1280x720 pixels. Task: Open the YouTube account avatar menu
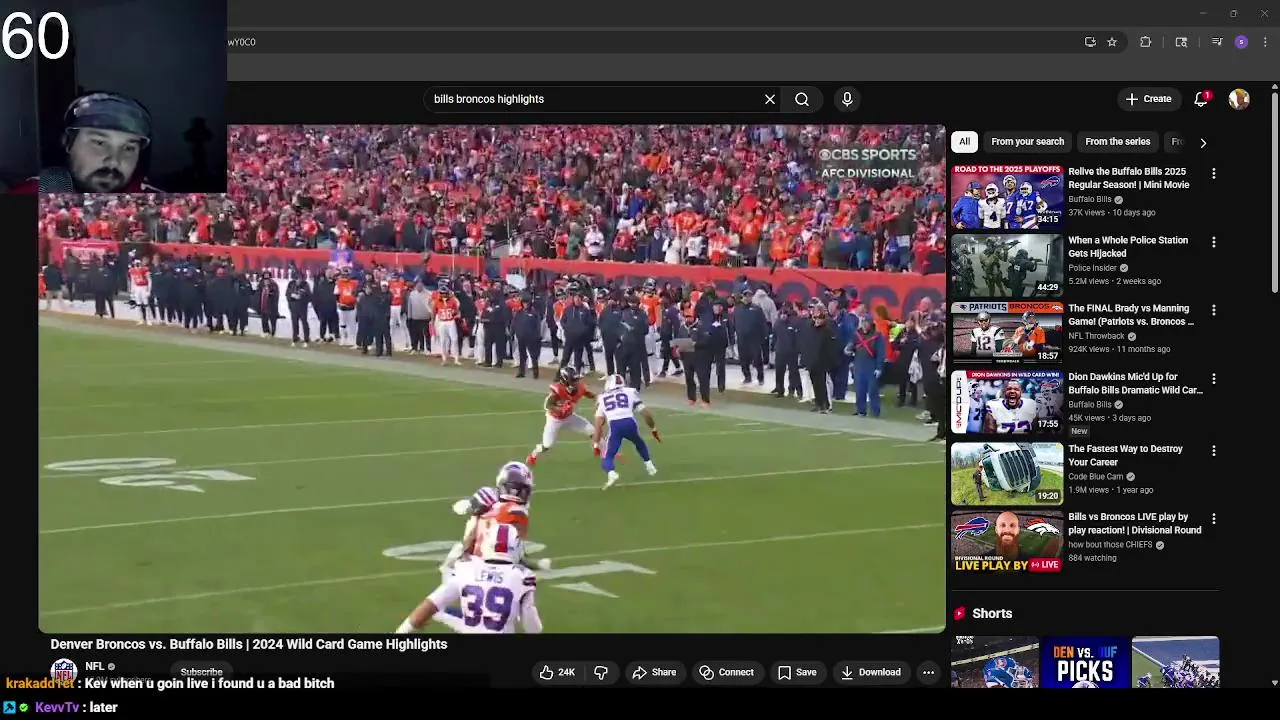1239,99
